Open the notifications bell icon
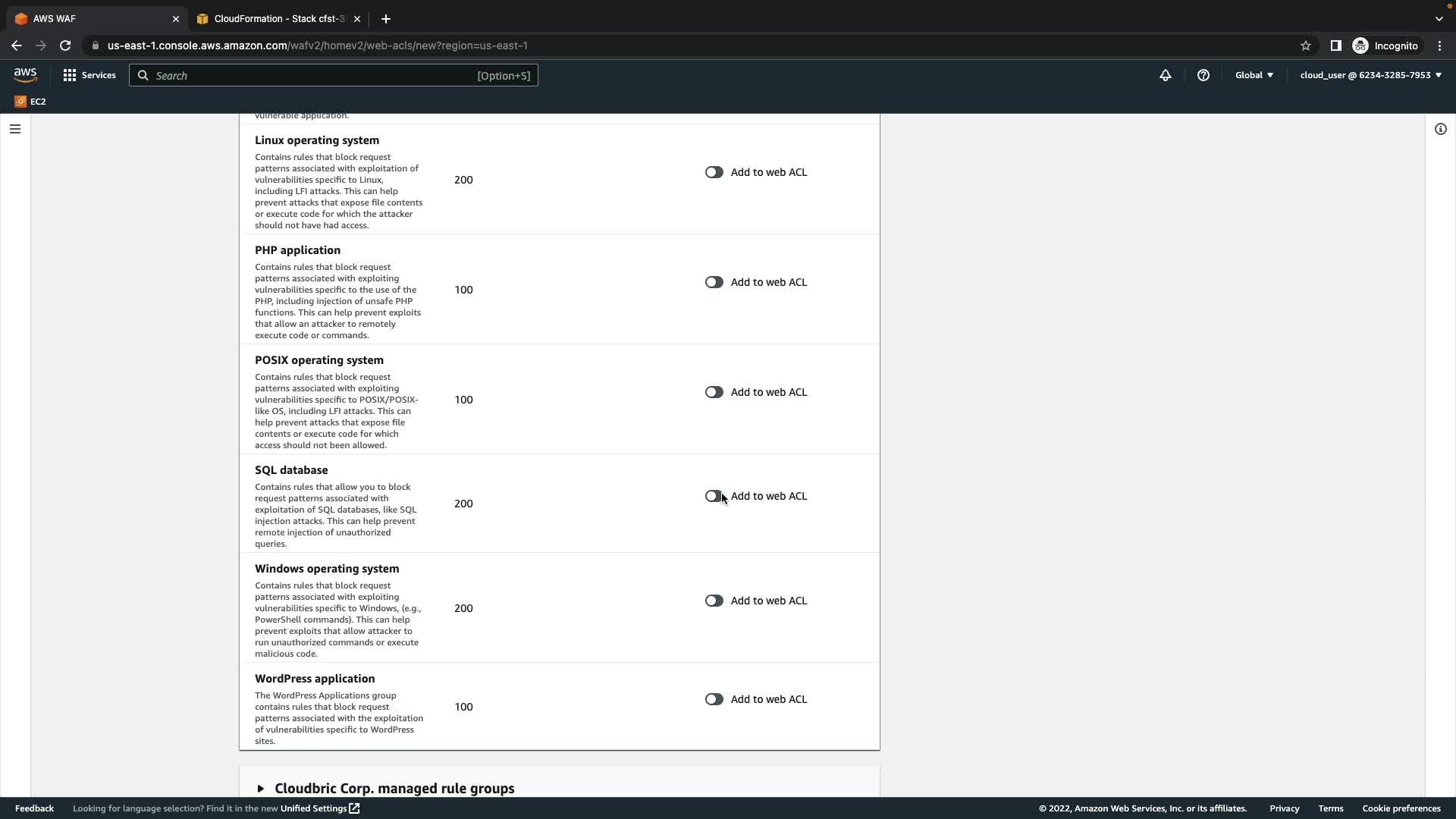Viewport: 1456px width, 819px height. 1165,75
